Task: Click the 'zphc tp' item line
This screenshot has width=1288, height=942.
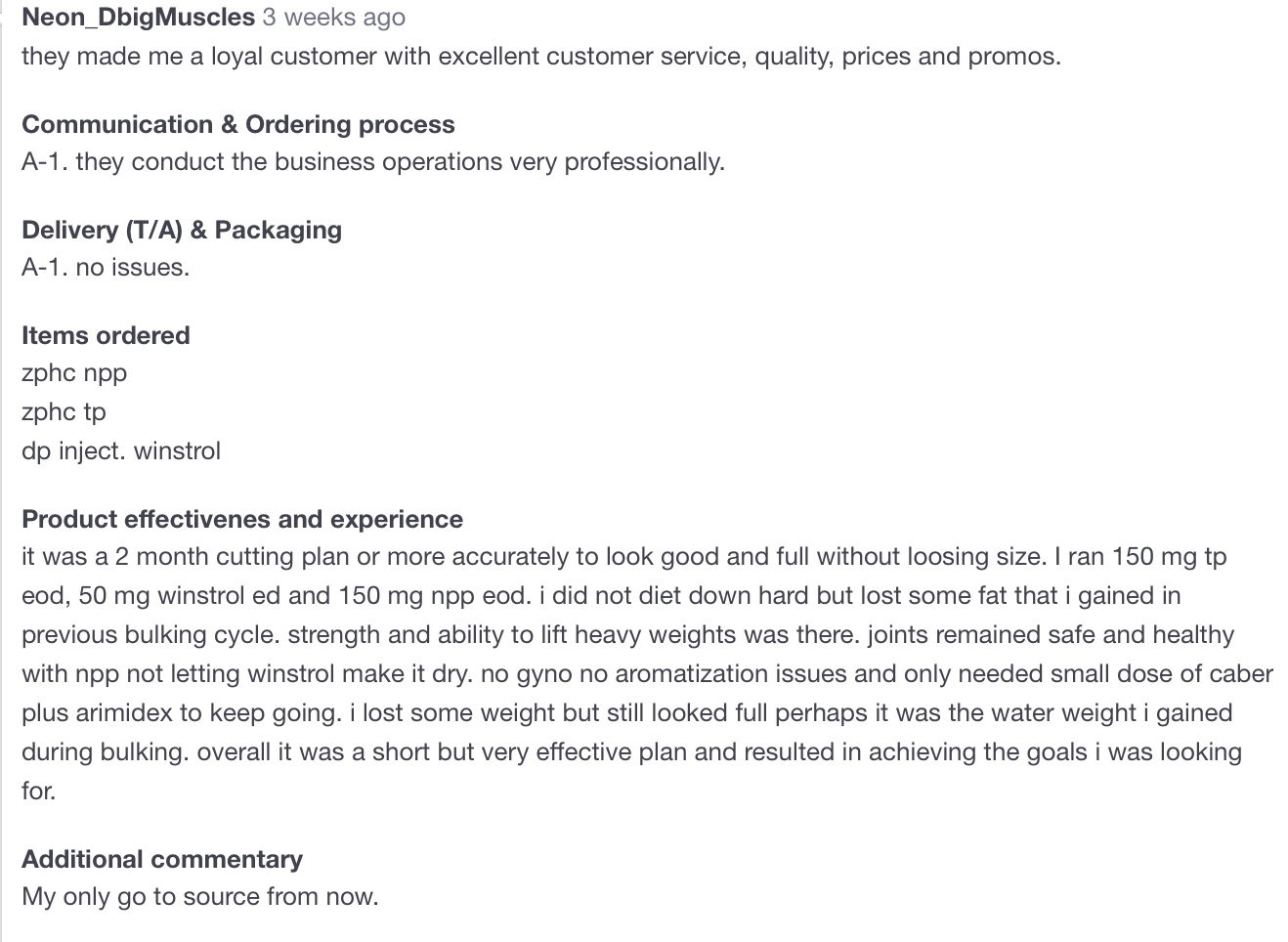Action: 64,412
